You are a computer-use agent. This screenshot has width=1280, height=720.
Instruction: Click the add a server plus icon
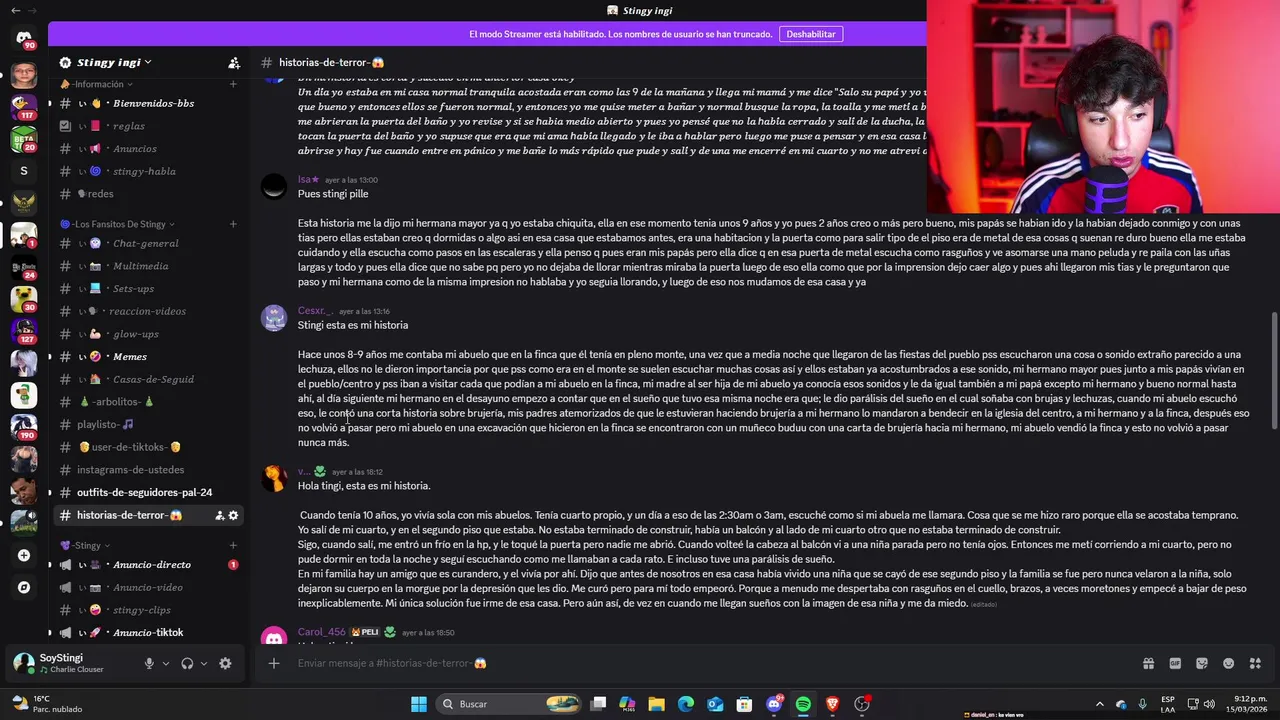24,555
